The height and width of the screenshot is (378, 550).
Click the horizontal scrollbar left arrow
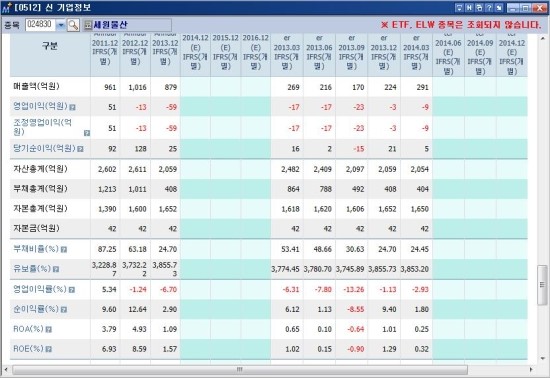click(6, 370)
